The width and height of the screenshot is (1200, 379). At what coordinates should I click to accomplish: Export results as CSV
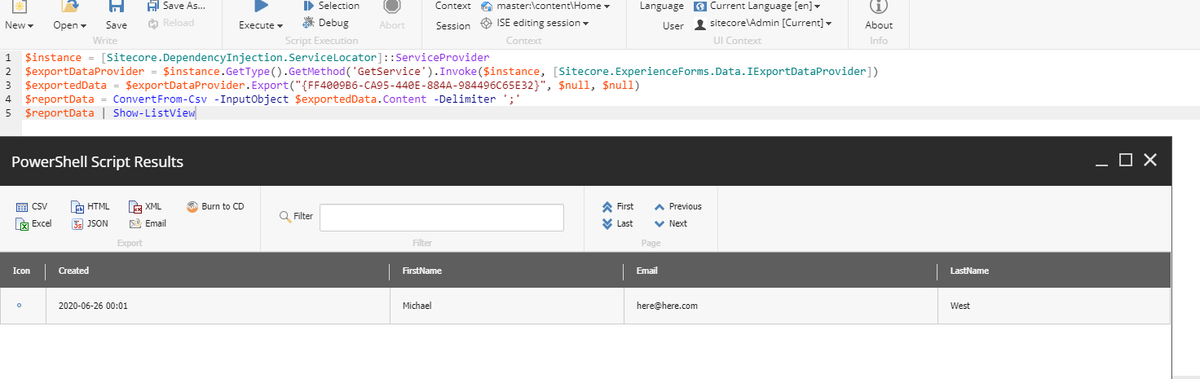tap(33, 206)
